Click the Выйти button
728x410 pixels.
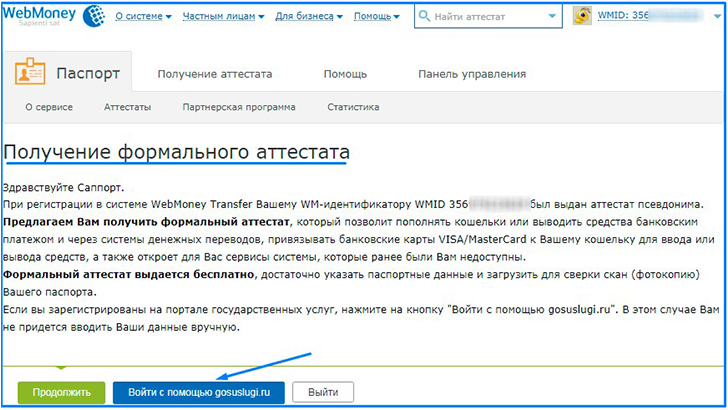click(x=323, y=392)
